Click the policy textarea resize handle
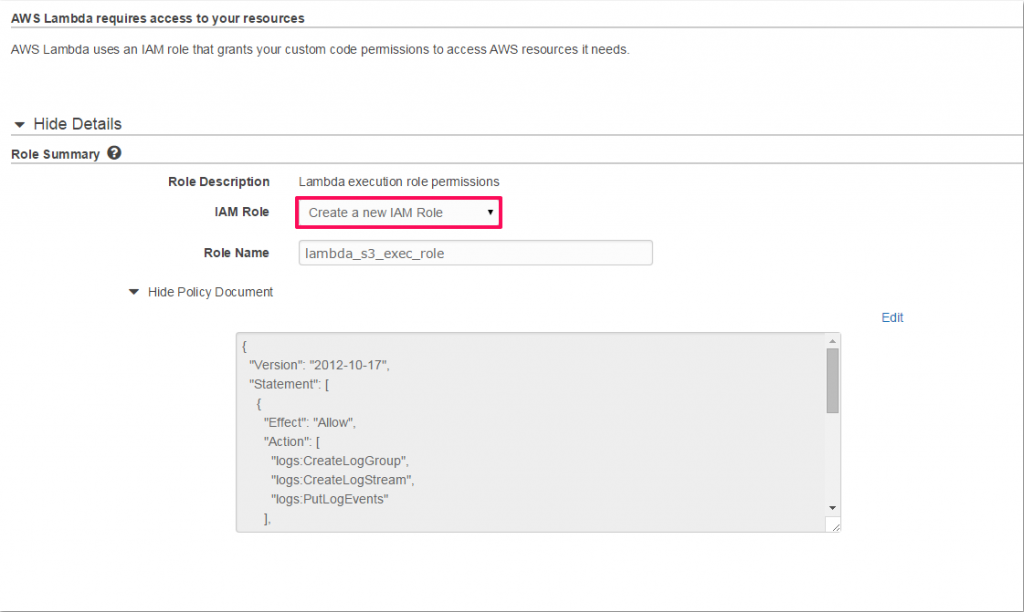Viewport: 1024px width, 612px height. 833,525
